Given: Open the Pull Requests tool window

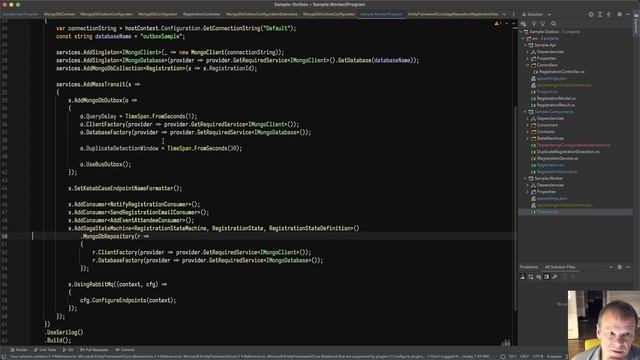Looking at the screenshot, I should coord(94,350).
